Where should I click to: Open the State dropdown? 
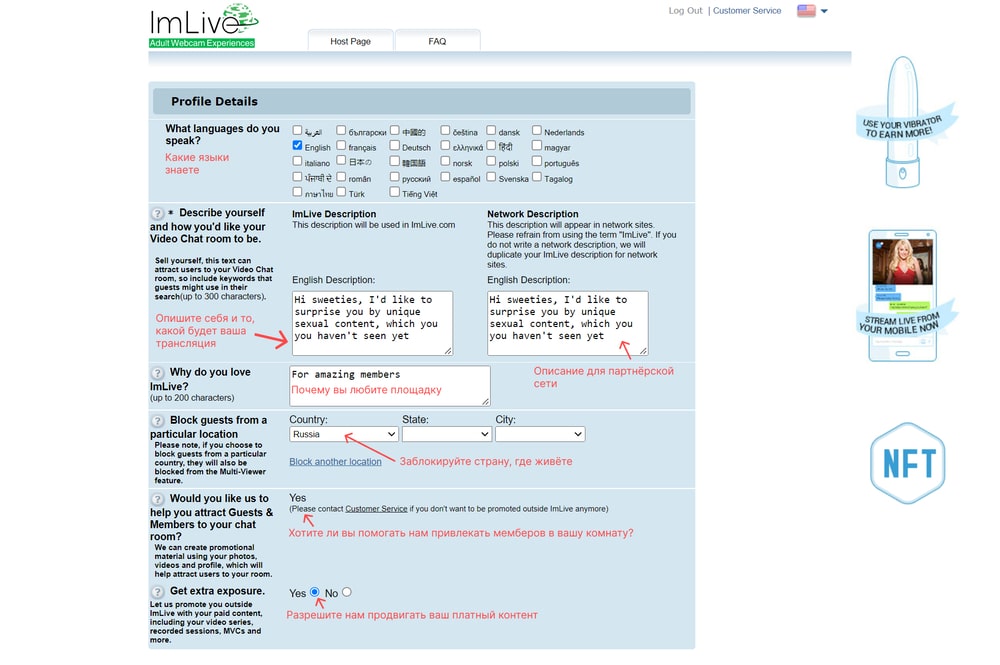coord(446,434)
